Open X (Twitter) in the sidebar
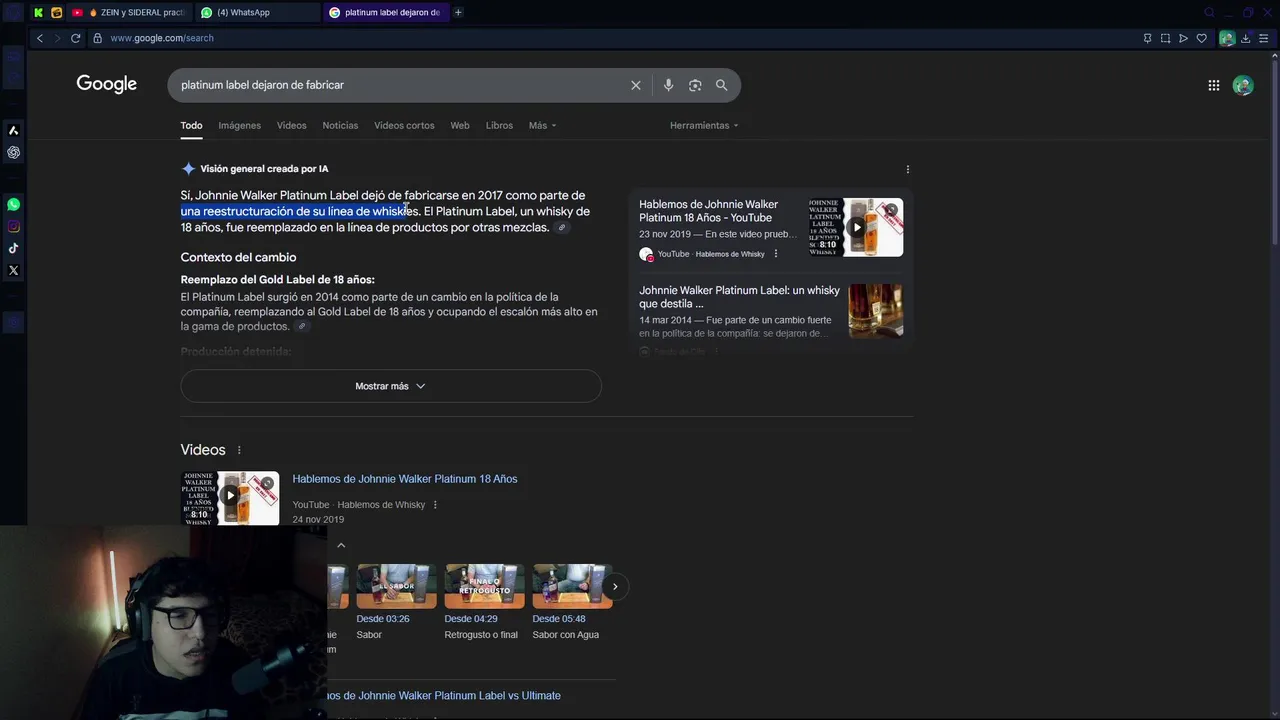This screenshot has width=1280, height=720. pos(13,270)
